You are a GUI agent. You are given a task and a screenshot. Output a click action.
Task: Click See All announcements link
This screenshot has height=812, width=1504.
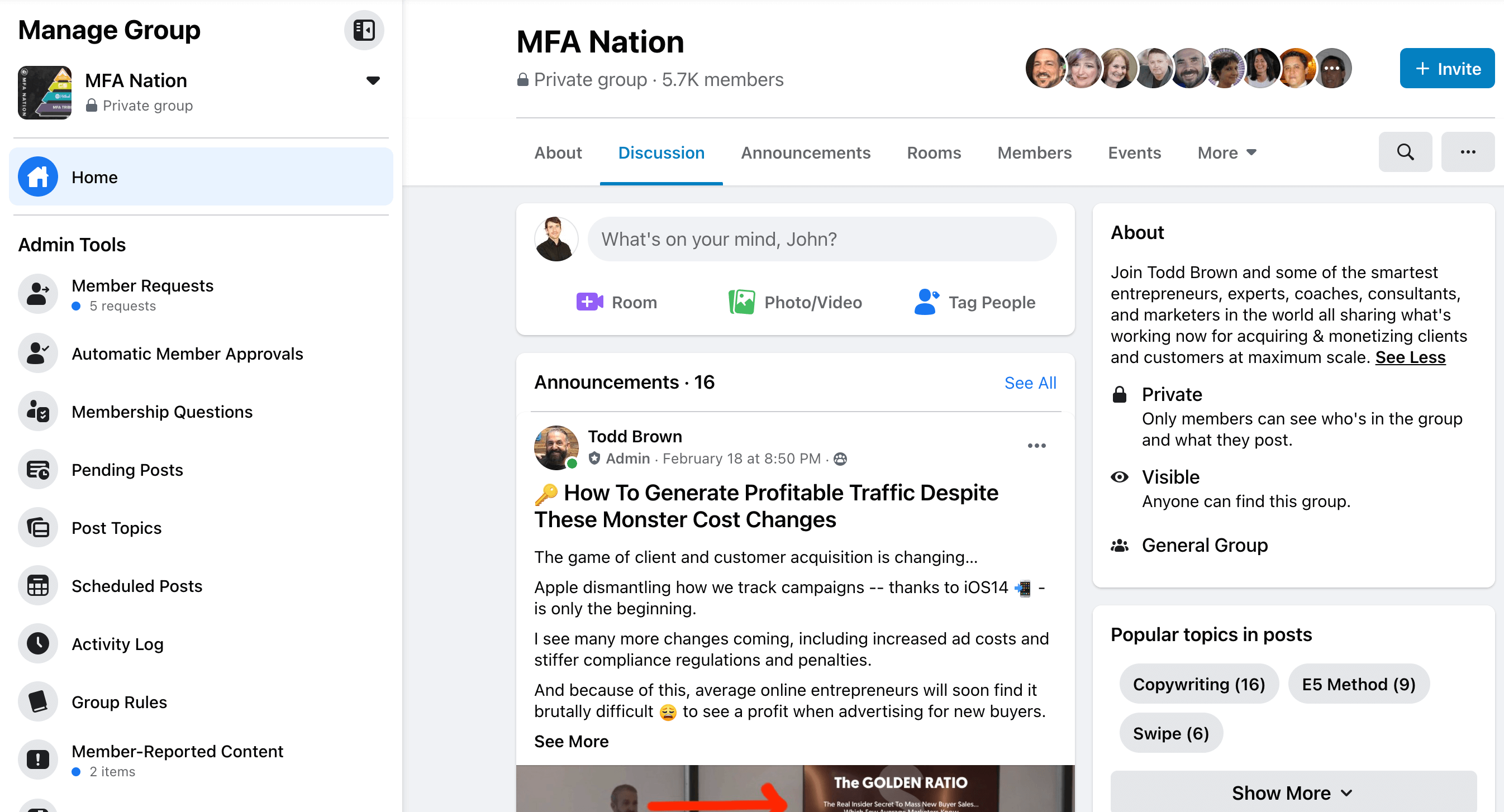tap(1030, 383)
